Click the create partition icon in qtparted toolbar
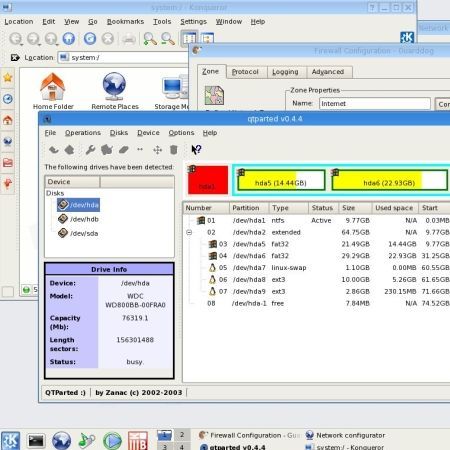Screen dimensions: 450x450 [x=107, y=150]
